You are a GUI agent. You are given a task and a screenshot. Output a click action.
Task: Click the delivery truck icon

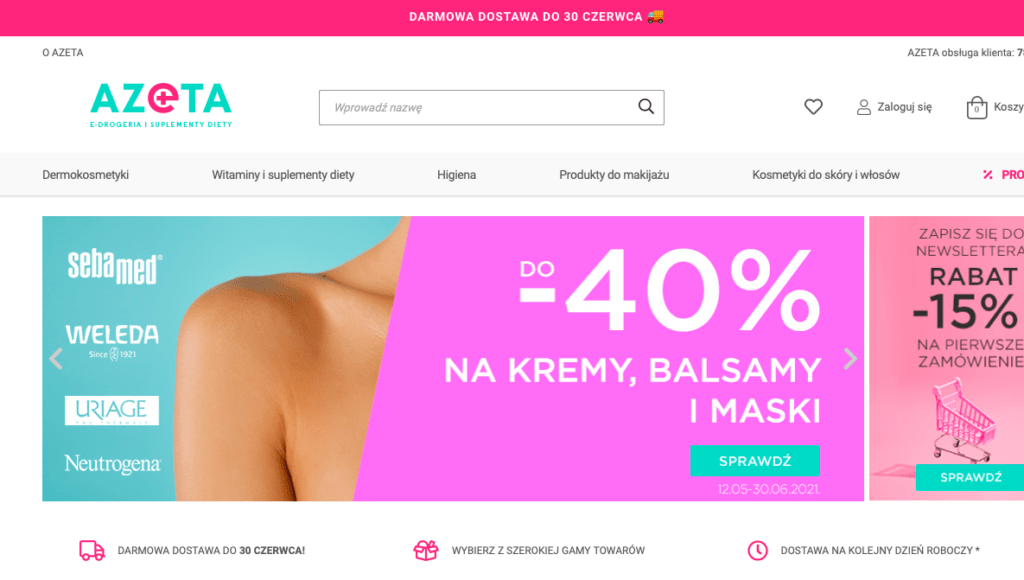point(92,551)
